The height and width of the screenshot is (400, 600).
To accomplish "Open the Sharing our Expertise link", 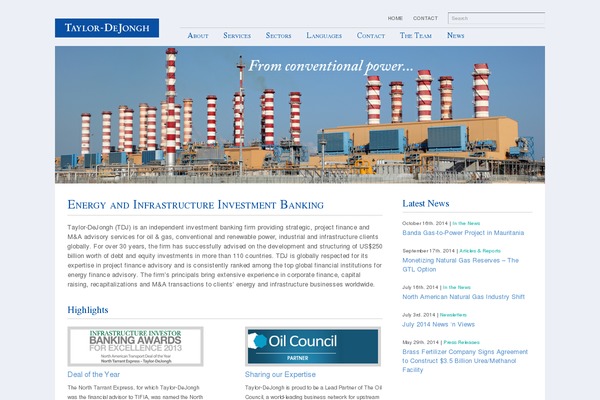I will point(280,374).
